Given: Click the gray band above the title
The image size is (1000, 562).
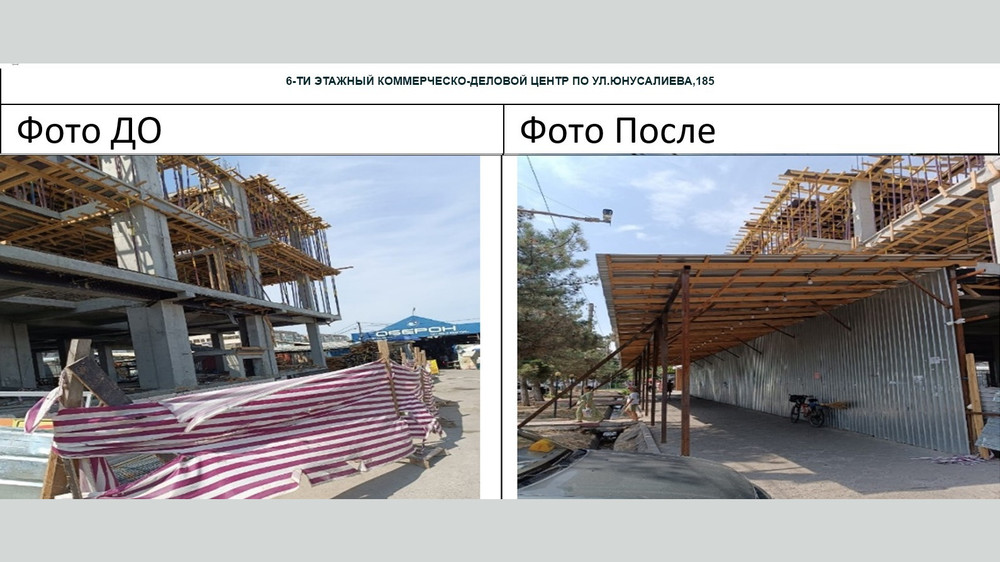Looking at the screenshot, I should pyautogui.click(x=500, y=30).
